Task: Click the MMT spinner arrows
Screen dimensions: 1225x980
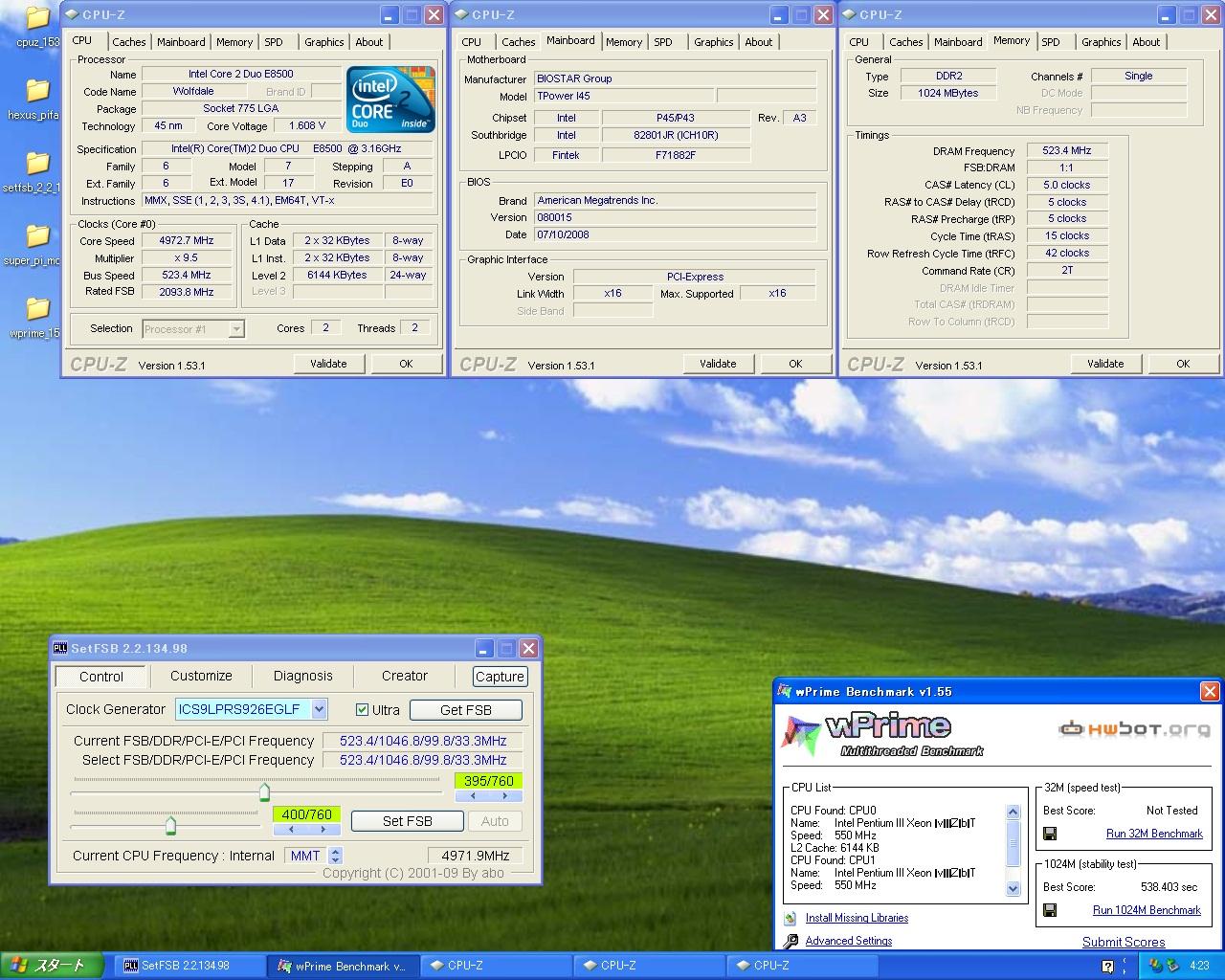Action: coord(335,856)
